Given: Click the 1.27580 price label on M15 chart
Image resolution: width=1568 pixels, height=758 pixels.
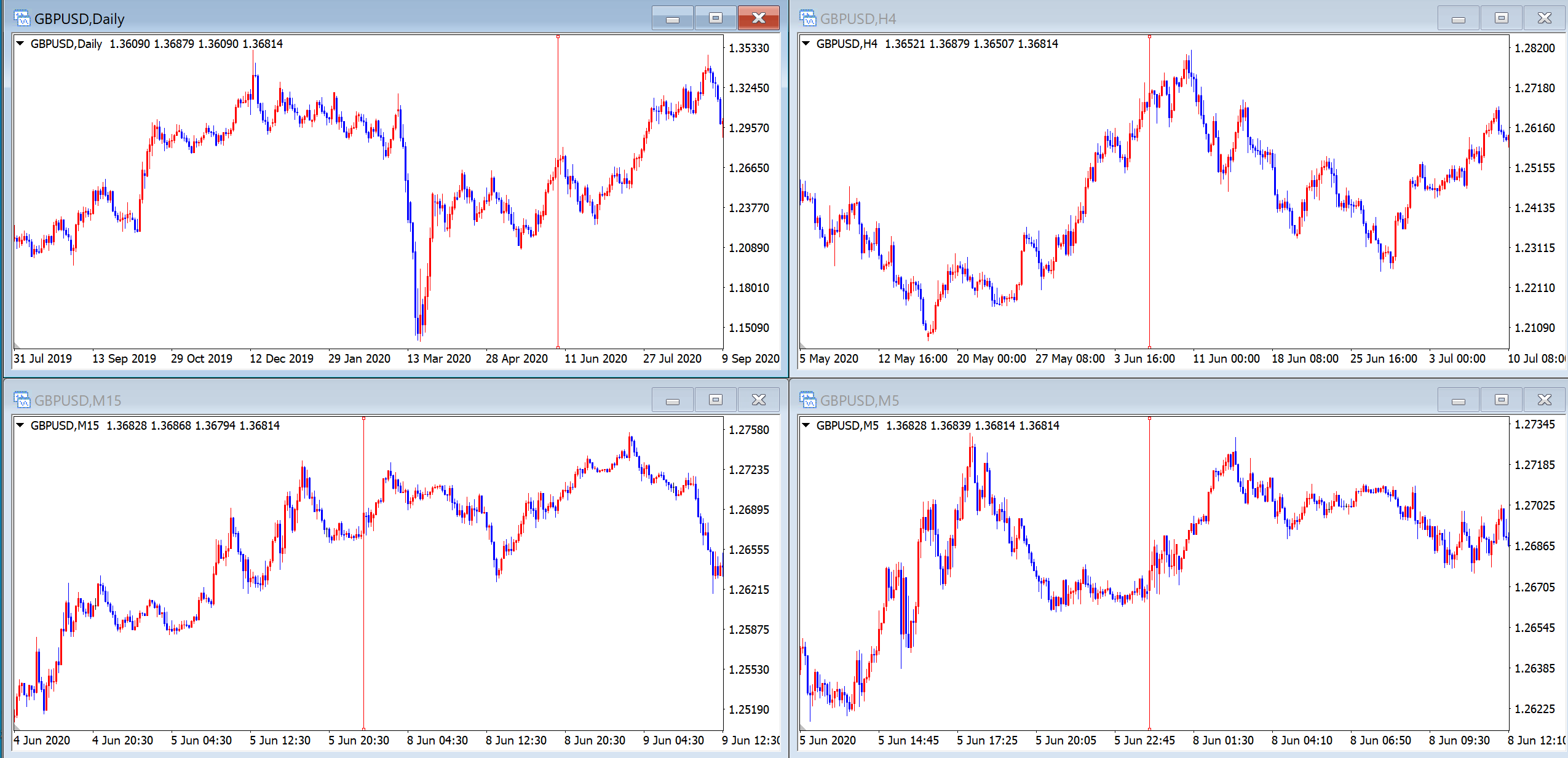Looking at the screenshot, I should point(749,430).
